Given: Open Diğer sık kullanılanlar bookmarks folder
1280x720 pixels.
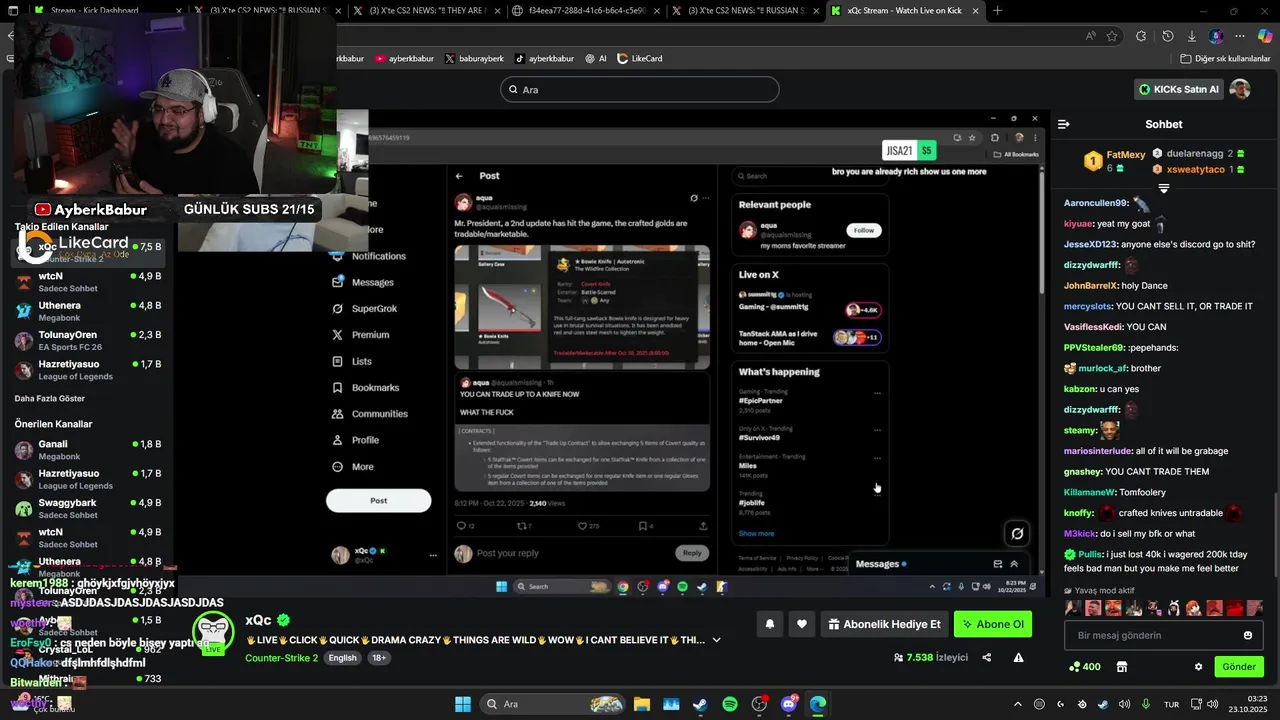Looking at the screenshot, I should 1225,58.
